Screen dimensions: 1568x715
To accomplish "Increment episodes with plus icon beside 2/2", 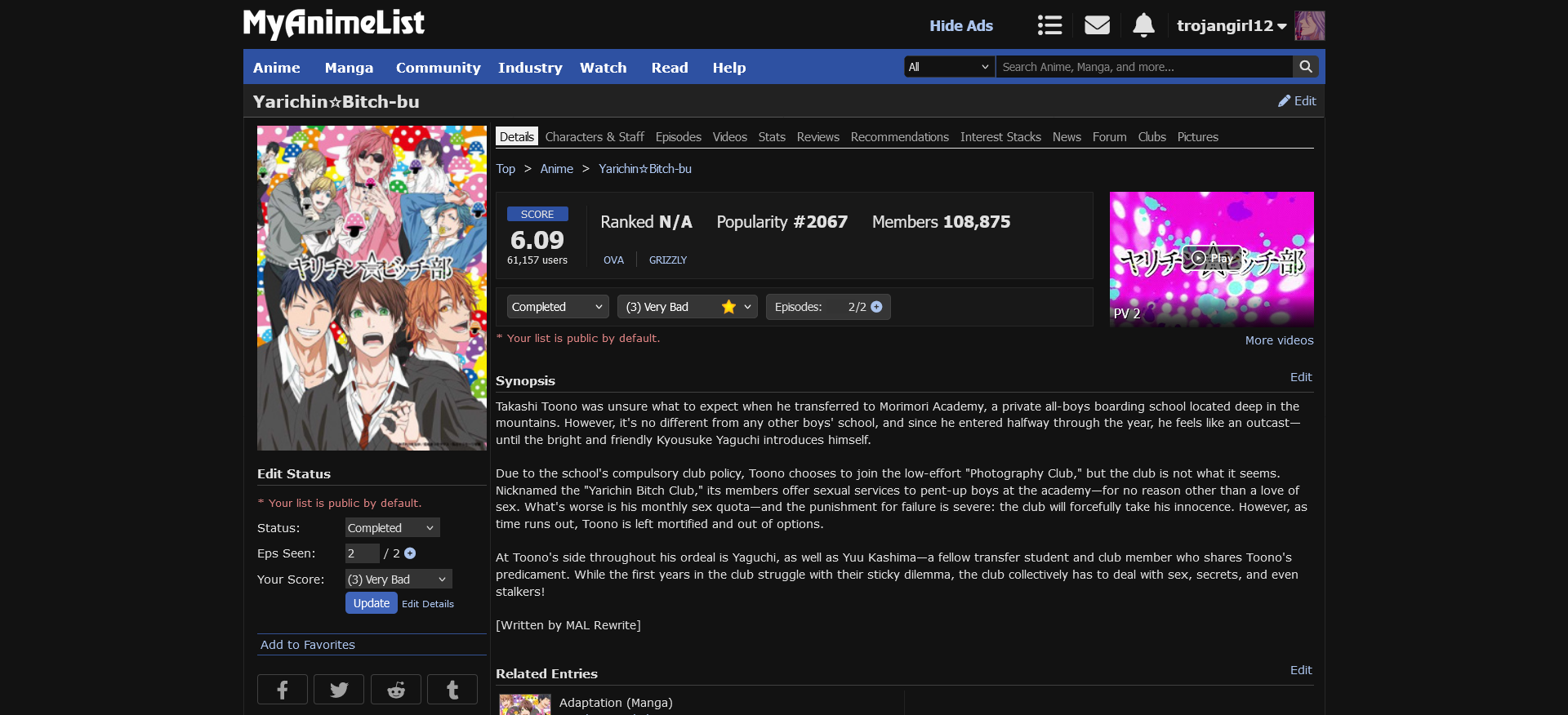I will tap(876, 307).
